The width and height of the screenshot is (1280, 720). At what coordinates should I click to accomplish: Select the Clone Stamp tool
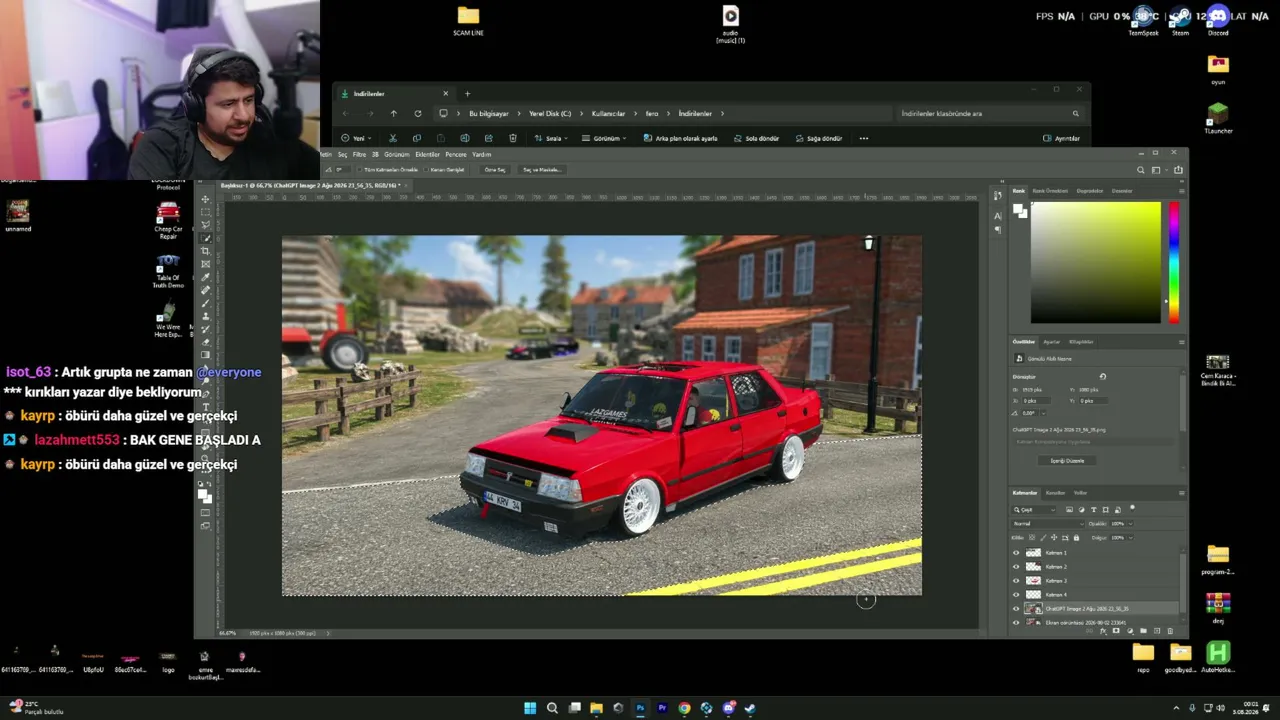(x=206, y=316)
